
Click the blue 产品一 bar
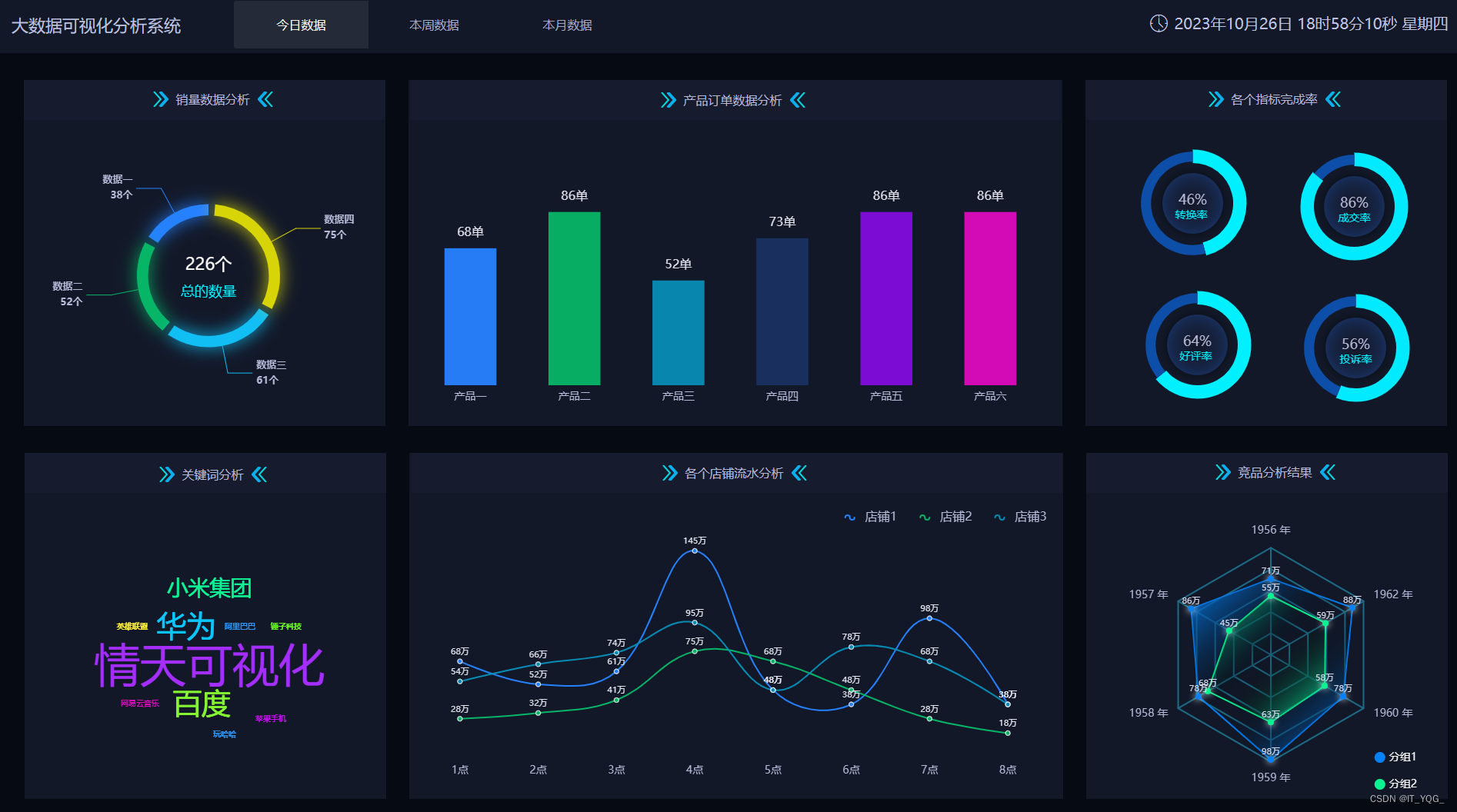tap(470, 317)
